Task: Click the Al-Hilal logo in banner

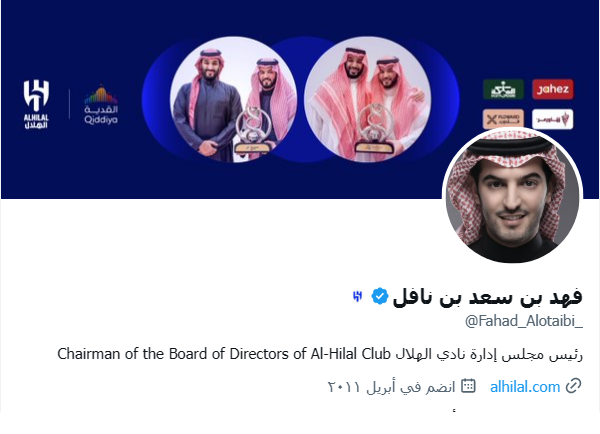Action: tap(36, 104)
